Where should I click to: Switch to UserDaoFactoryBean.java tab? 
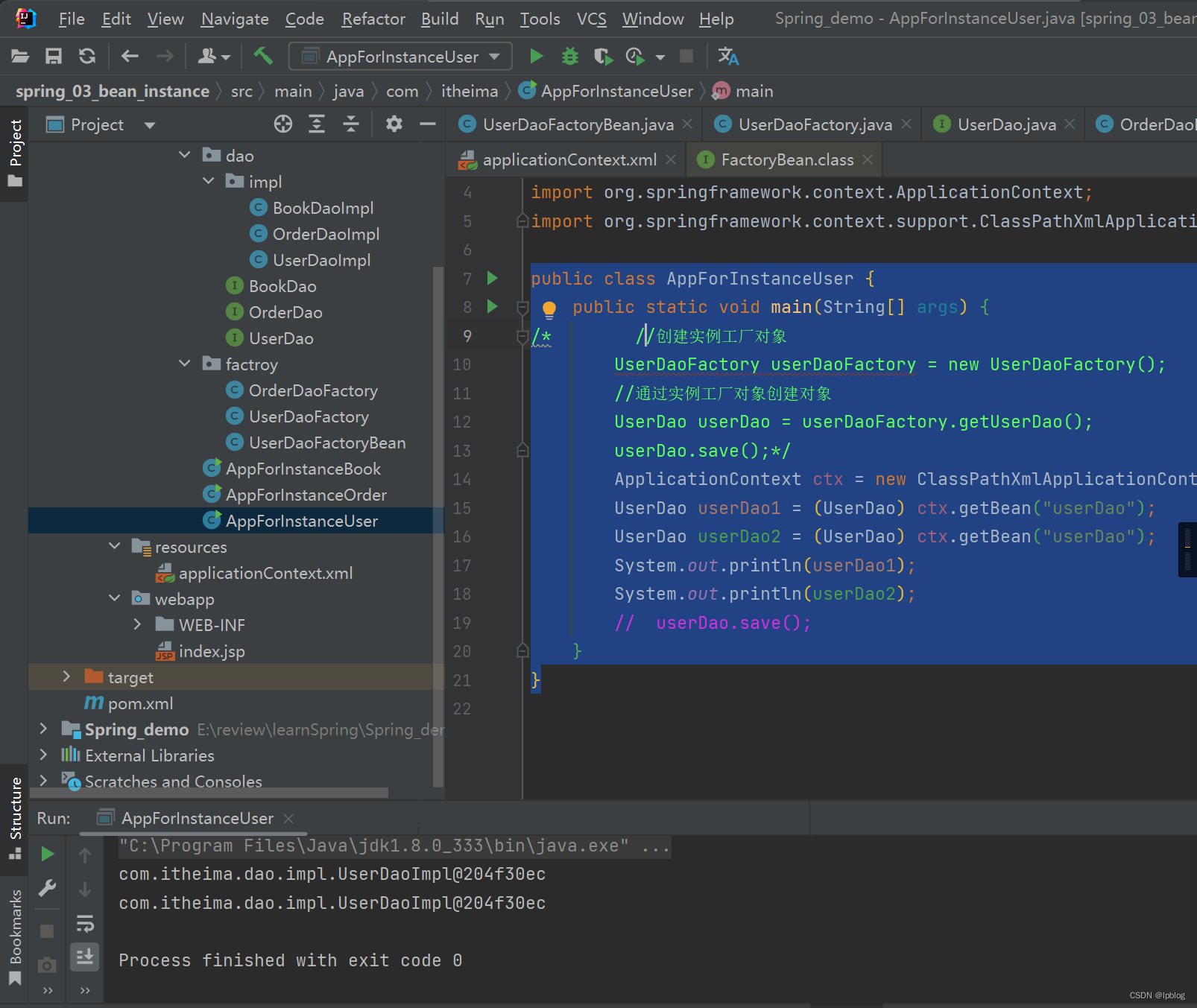click(578, 124)
